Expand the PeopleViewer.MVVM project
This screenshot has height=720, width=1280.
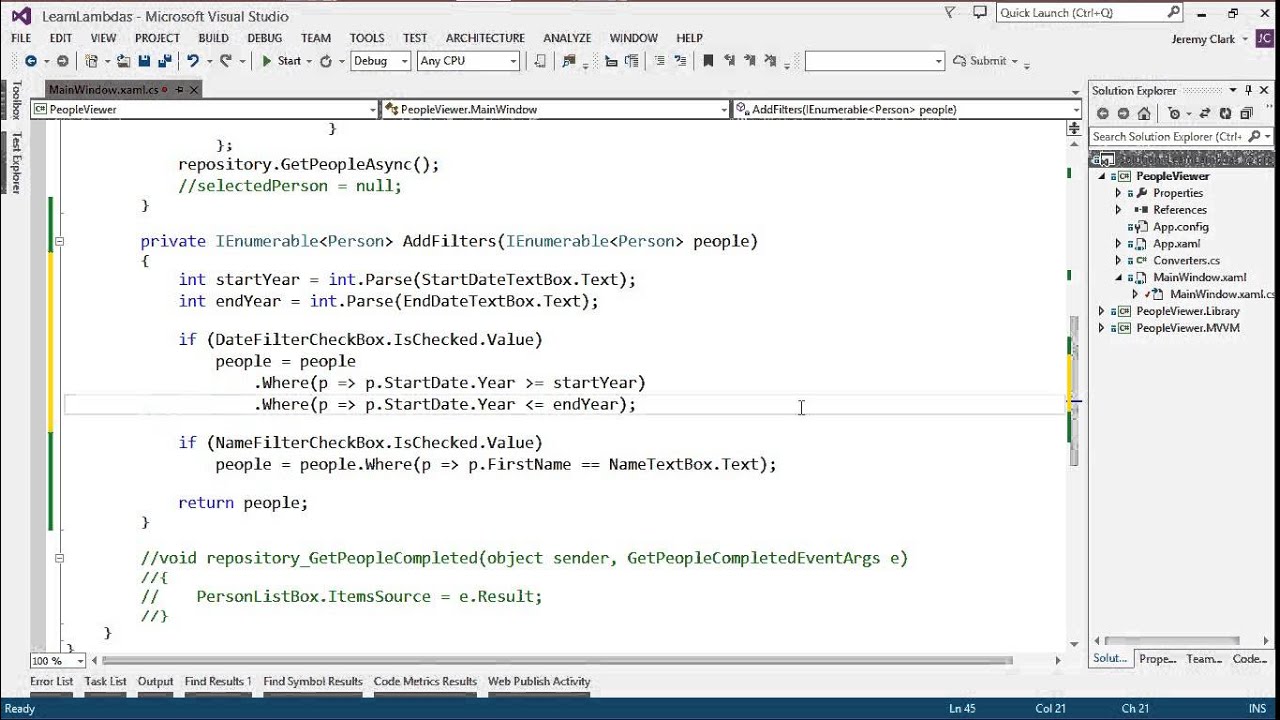[1103, 328]
